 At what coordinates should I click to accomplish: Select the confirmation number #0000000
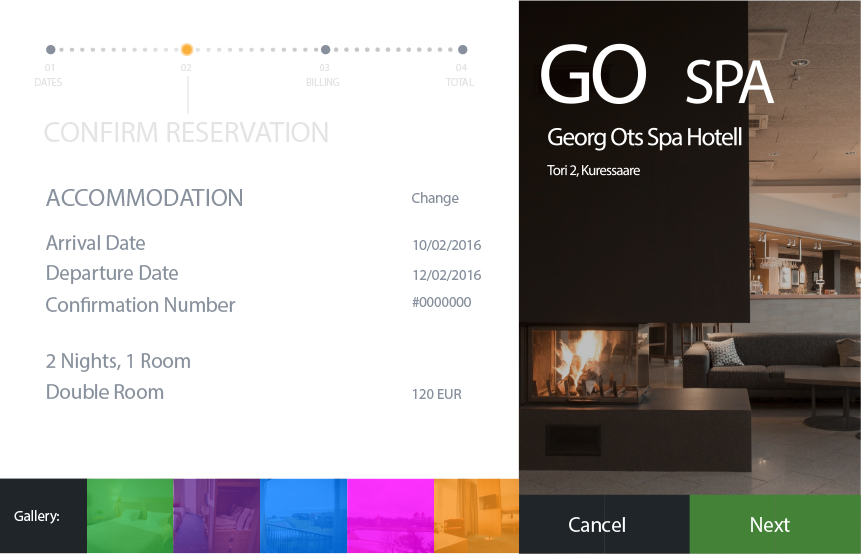[441, 303]
